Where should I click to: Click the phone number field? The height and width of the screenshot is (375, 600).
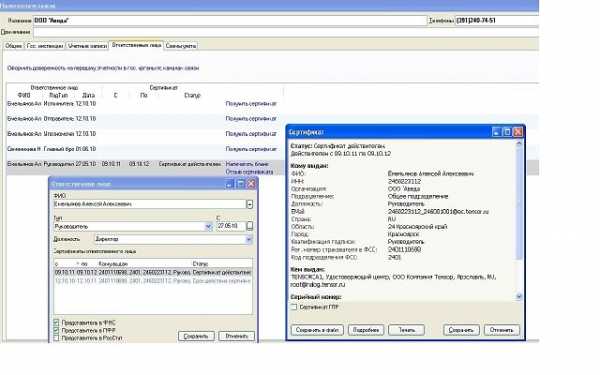497,21
